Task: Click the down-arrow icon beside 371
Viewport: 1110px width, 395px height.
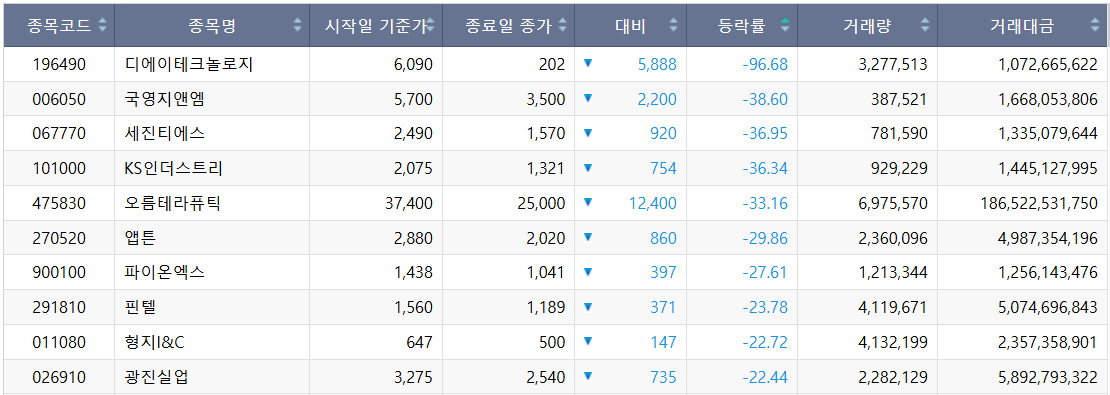Action: tap(588, 306)
